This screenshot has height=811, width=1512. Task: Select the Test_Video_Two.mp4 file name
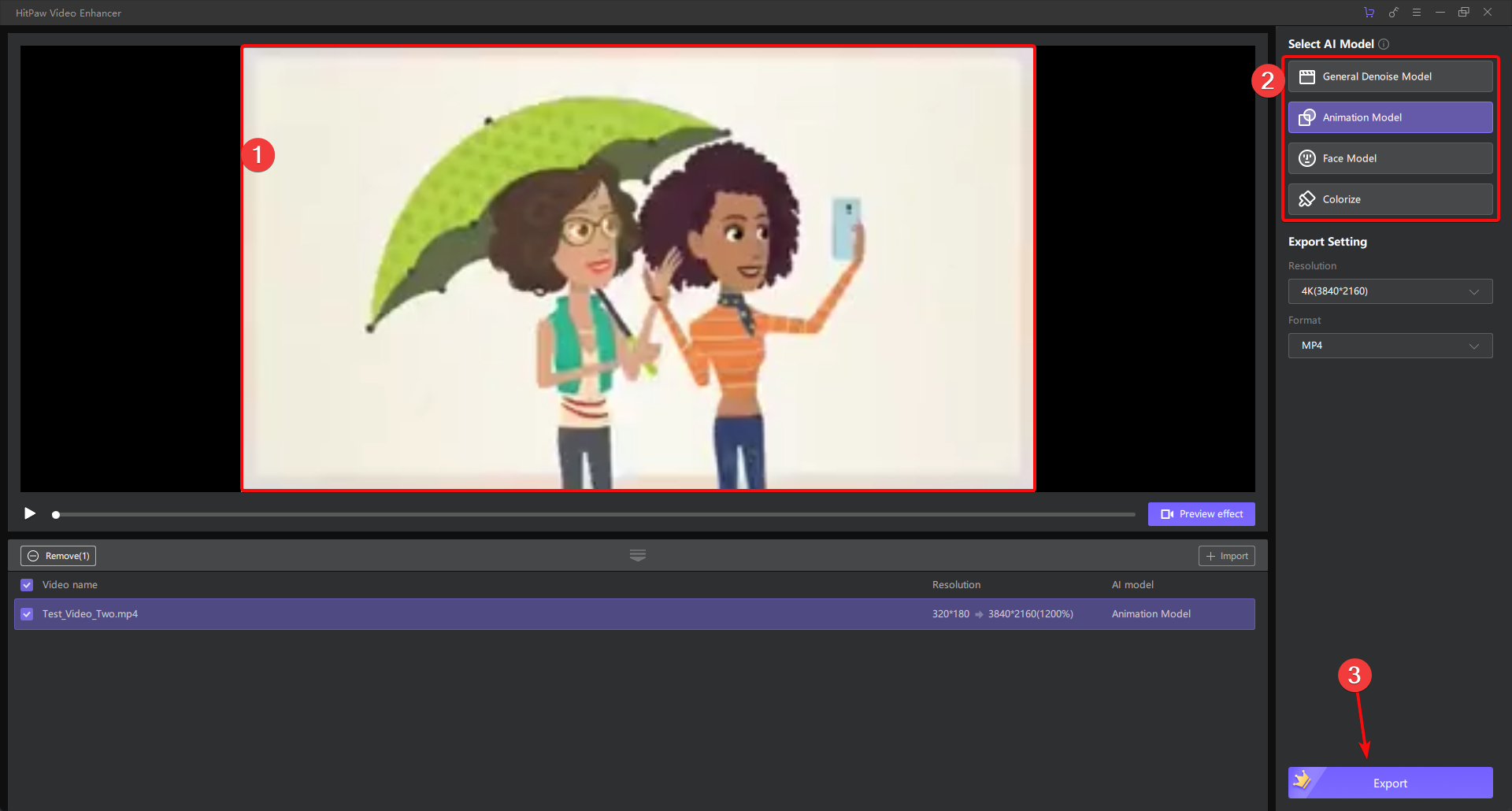pos(90,614)
